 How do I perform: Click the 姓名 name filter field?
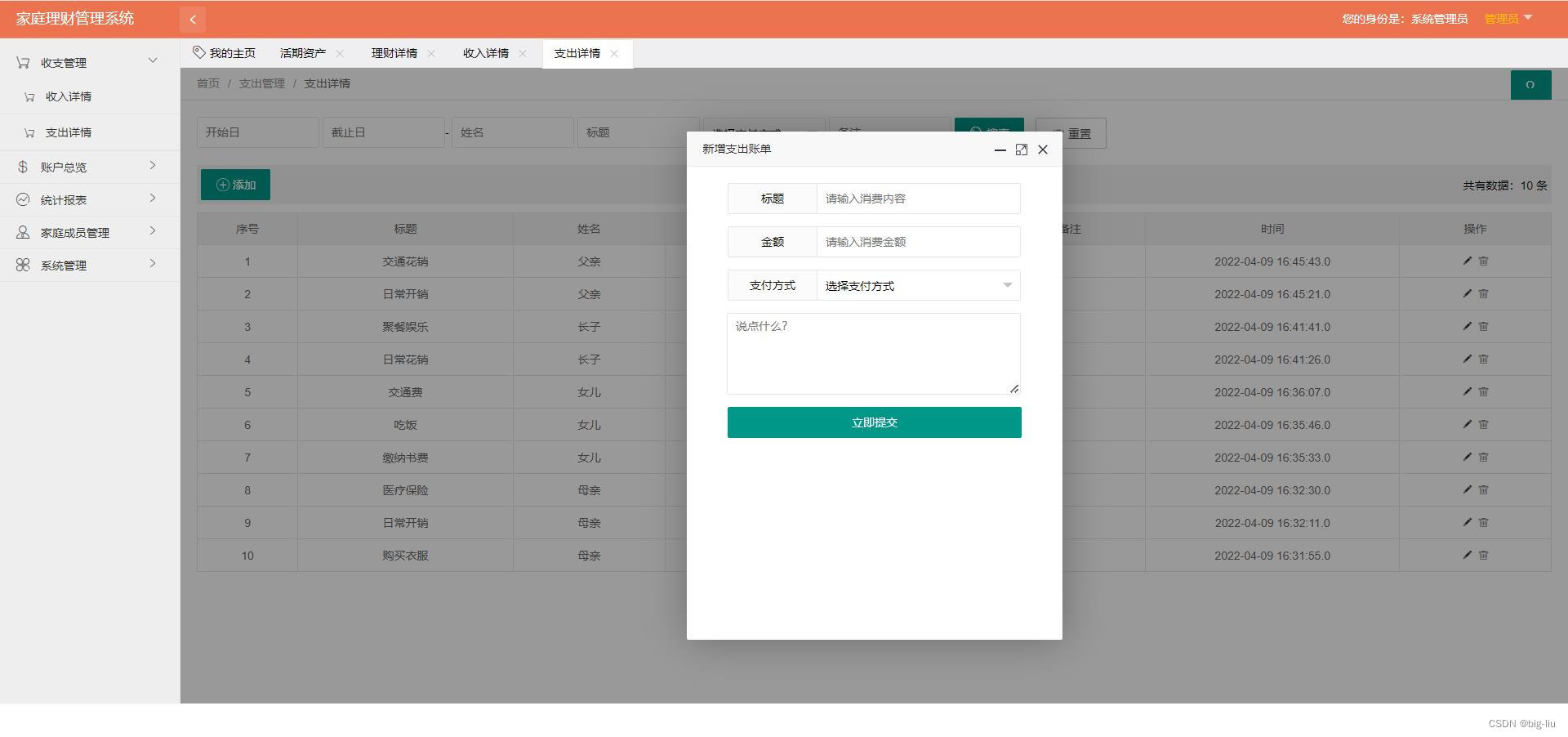513,132
